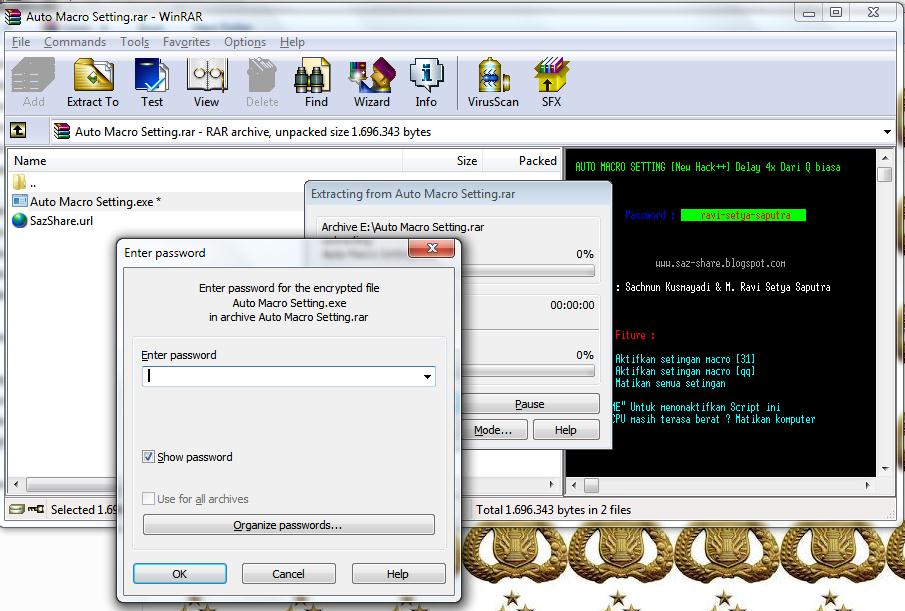Click the WinRAR title bar icon
The height and width of the screenshot is (611, 905).
pyautogui.click(x=13, y=17)
